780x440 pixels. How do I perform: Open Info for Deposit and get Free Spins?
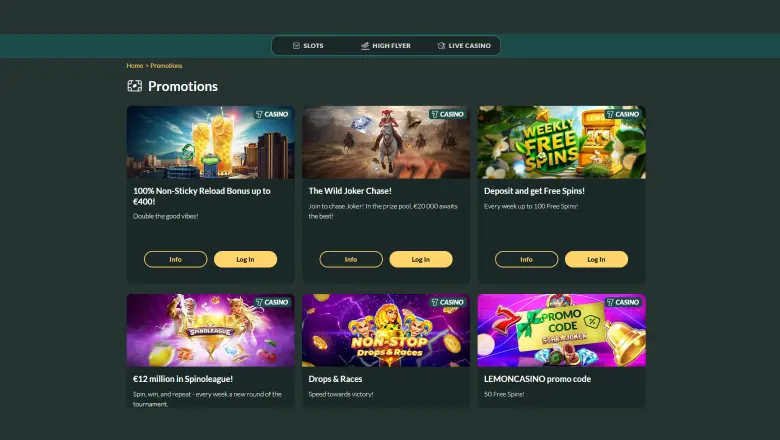tap(527, 259)
